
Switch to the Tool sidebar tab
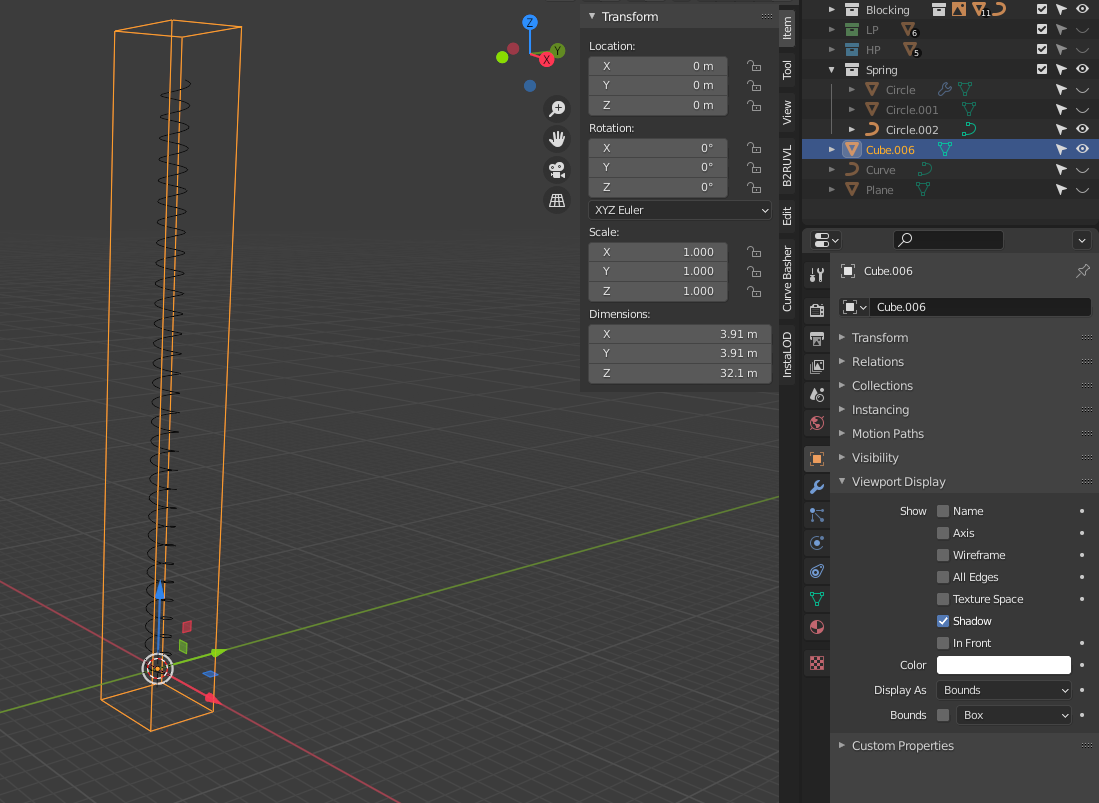click(787, 70)
